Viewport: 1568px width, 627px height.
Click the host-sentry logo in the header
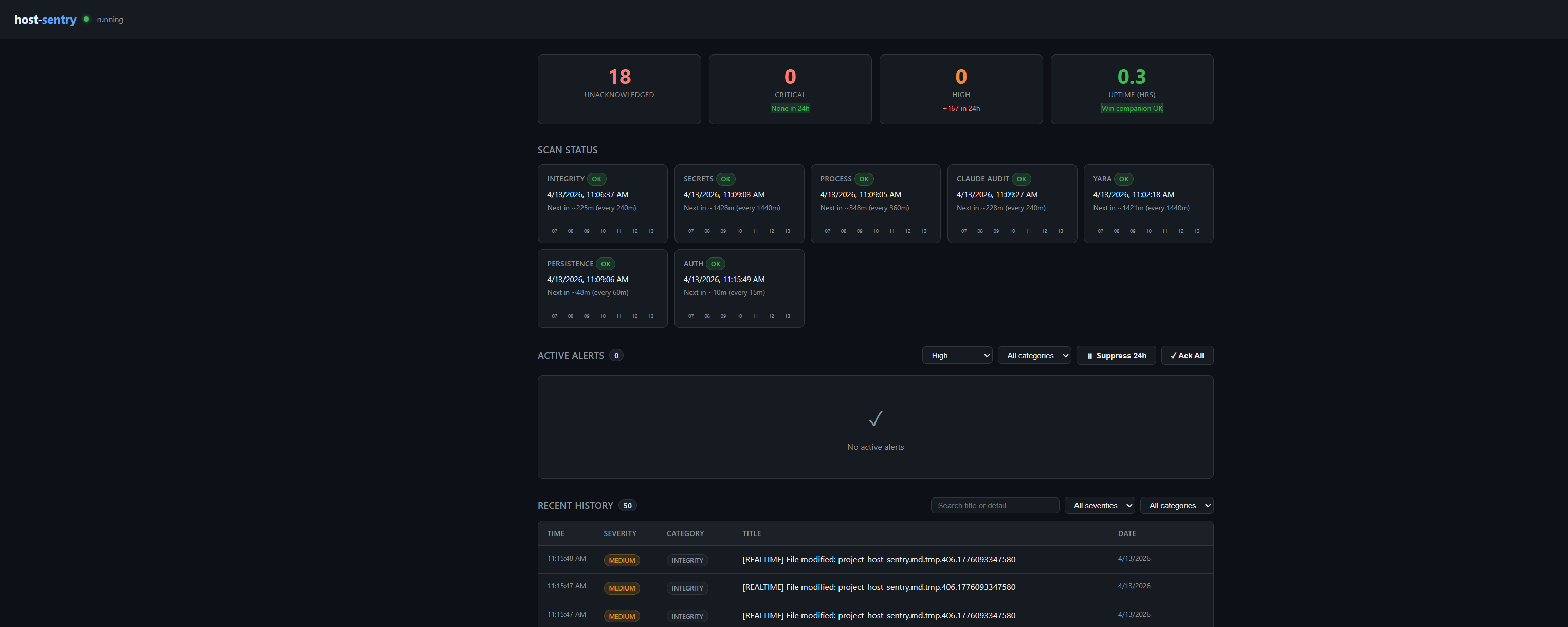click(x=45, y=19)
